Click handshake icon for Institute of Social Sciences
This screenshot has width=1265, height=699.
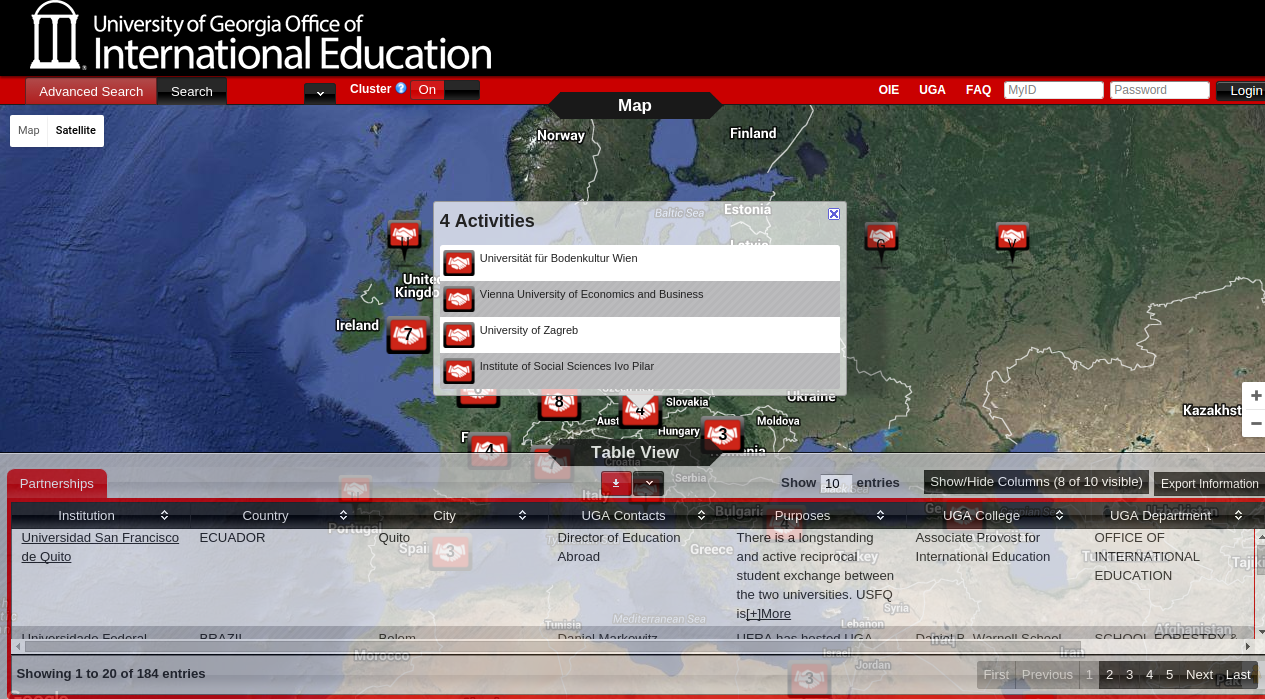coord(459,371)
